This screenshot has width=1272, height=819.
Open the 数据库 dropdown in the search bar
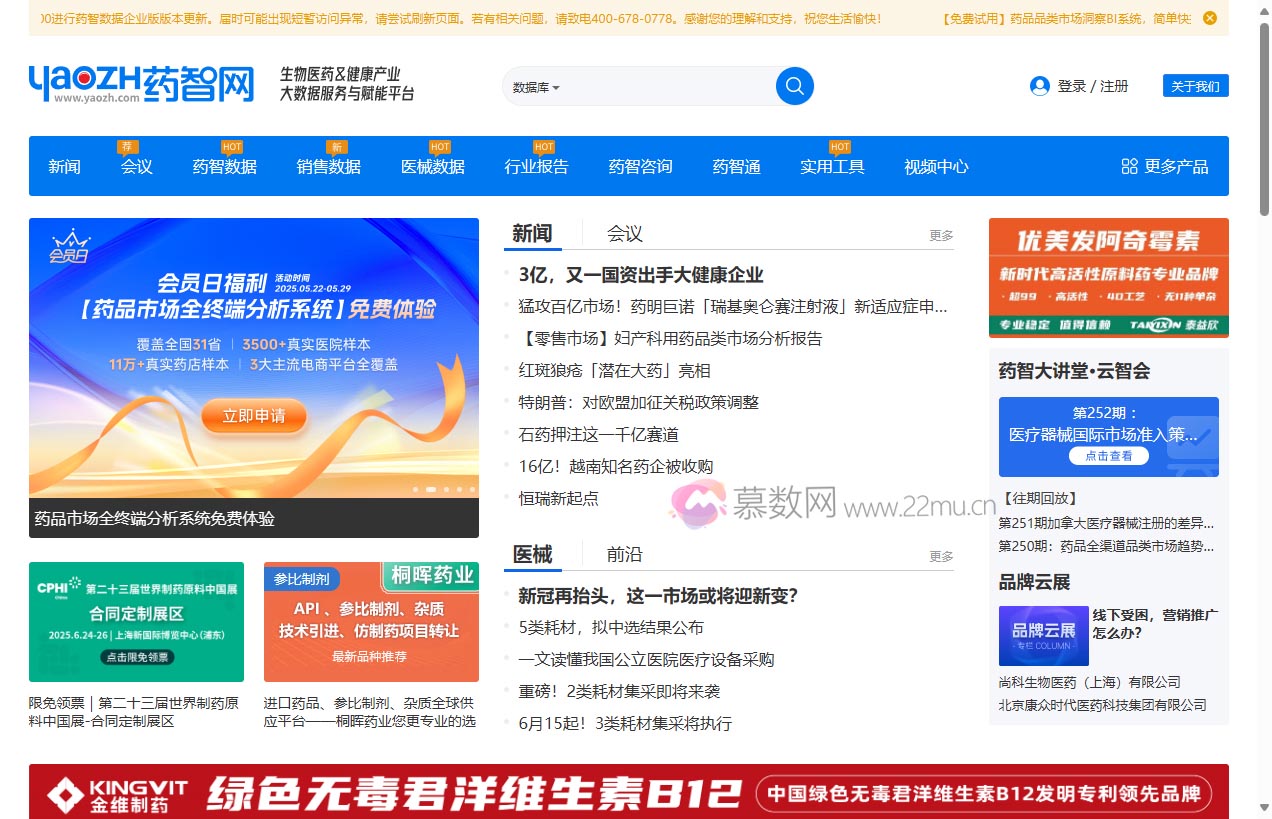pos(533,88)
